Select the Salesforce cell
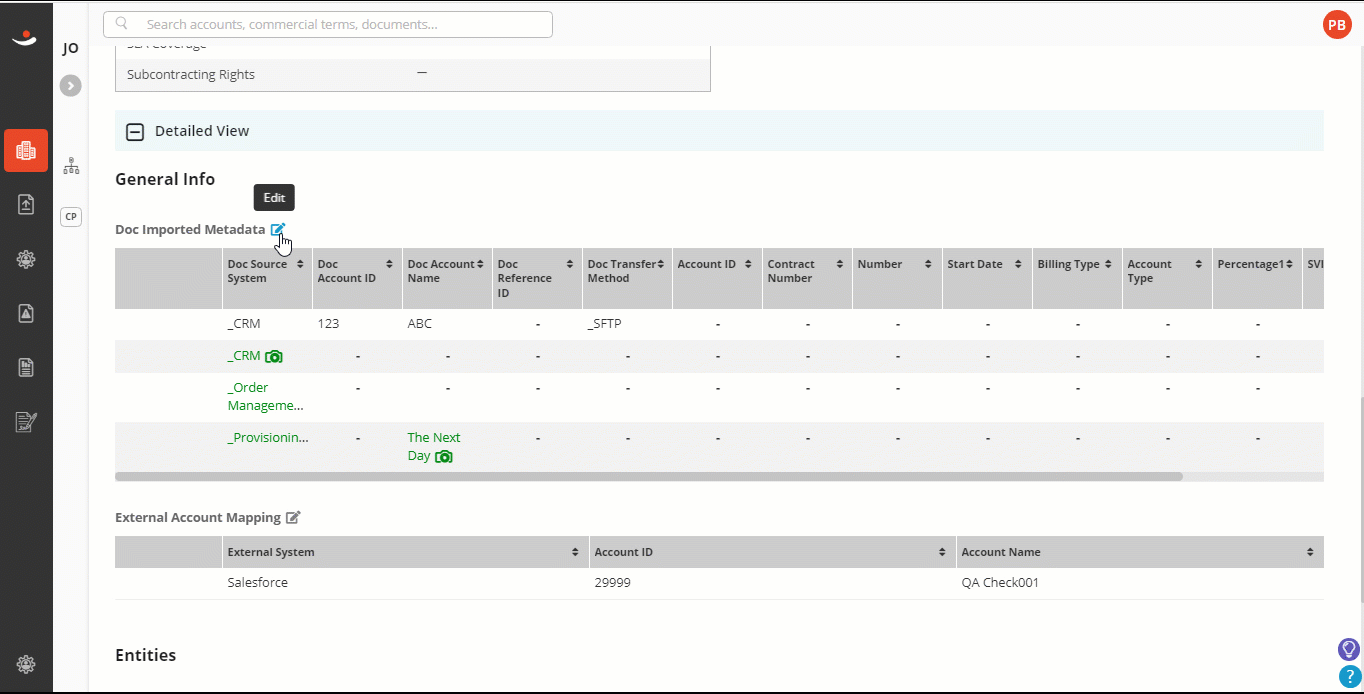Viewport: 1364px width, 694px height. pos(258,582)
